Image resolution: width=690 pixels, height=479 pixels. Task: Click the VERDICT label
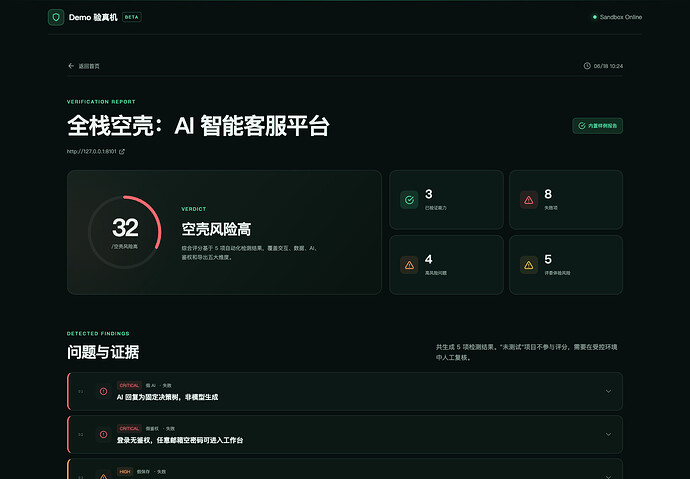[194, 209]
